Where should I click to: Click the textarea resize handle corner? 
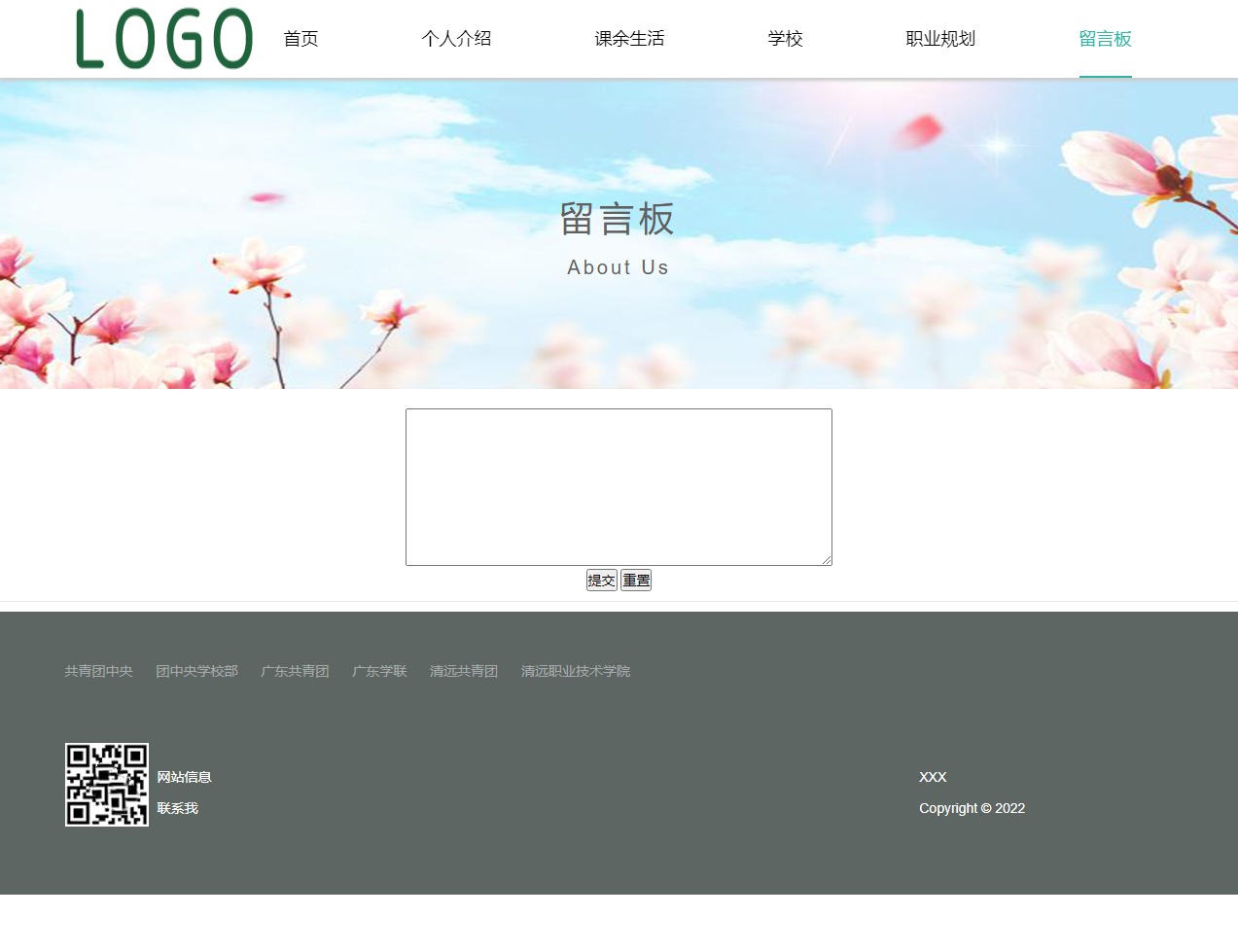coord(827,560)
